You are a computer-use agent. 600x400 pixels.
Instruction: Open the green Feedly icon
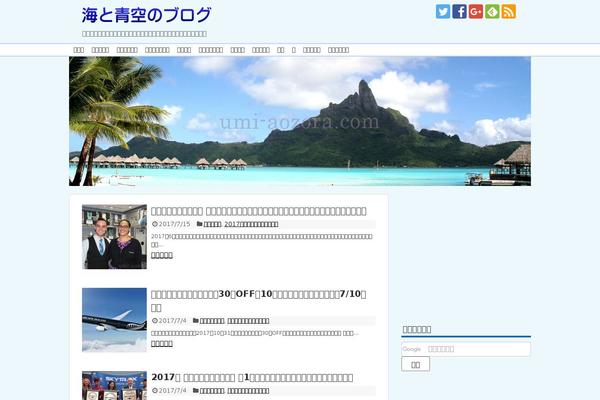point(492,11)
